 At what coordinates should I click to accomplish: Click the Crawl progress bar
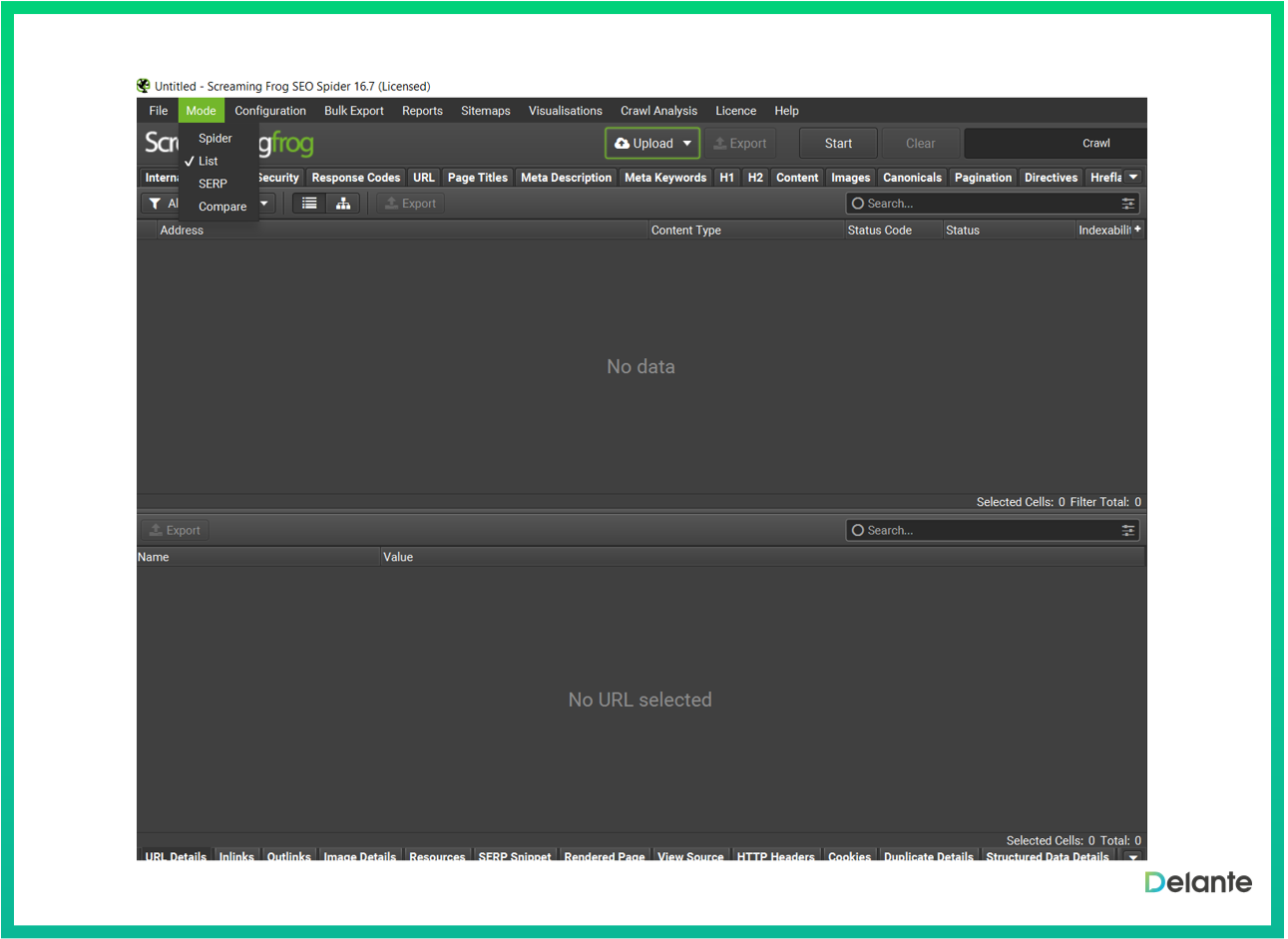(x=1056, y=144)
